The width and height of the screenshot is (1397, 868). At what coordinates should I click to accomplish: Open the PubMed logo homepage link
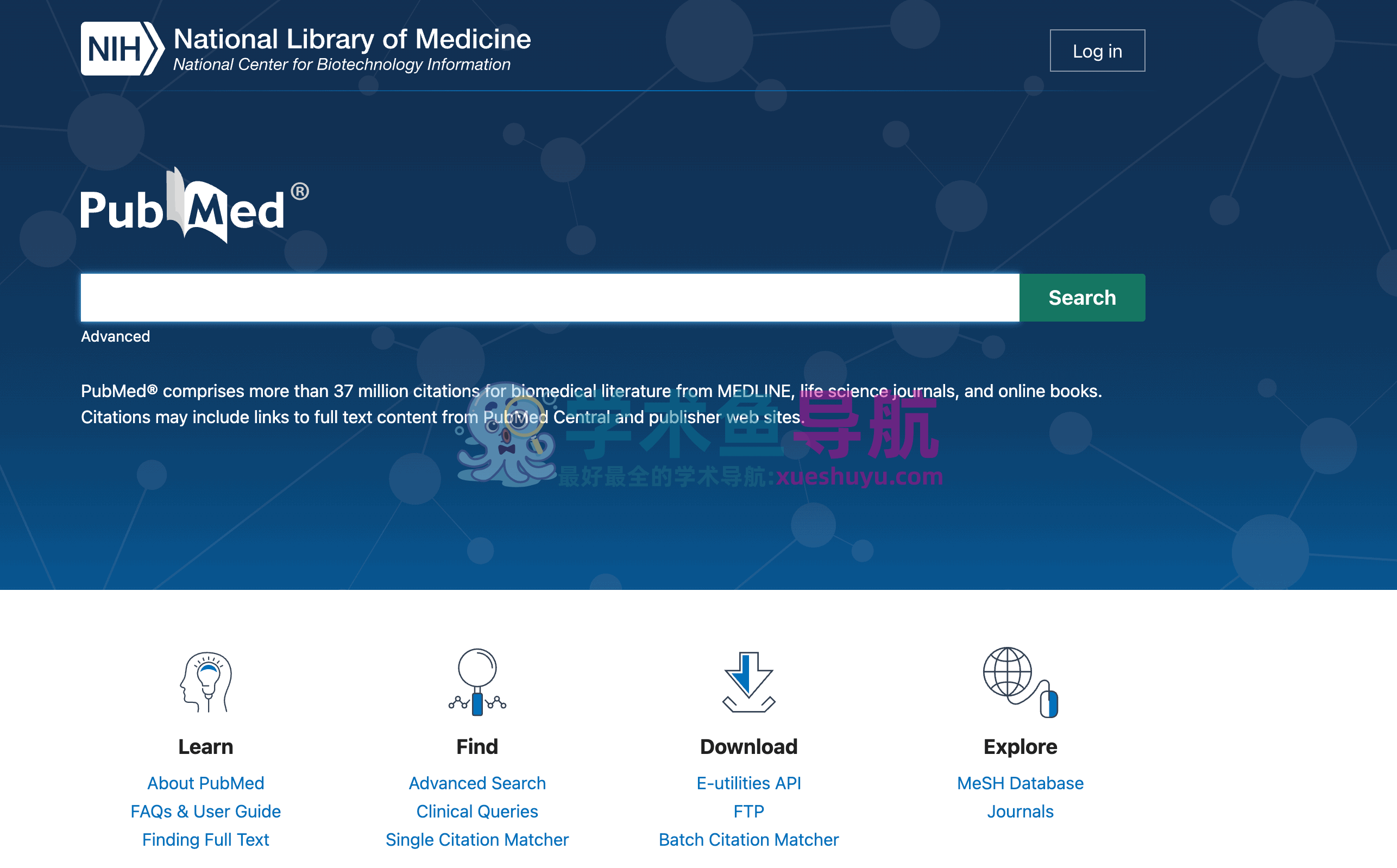pyautogui.click(x=194, y=205)
